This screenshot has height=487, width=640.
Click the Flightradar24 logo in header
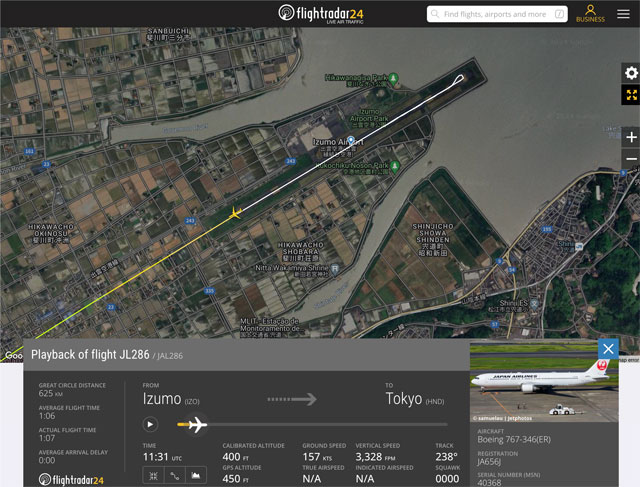tap(319, 14)
